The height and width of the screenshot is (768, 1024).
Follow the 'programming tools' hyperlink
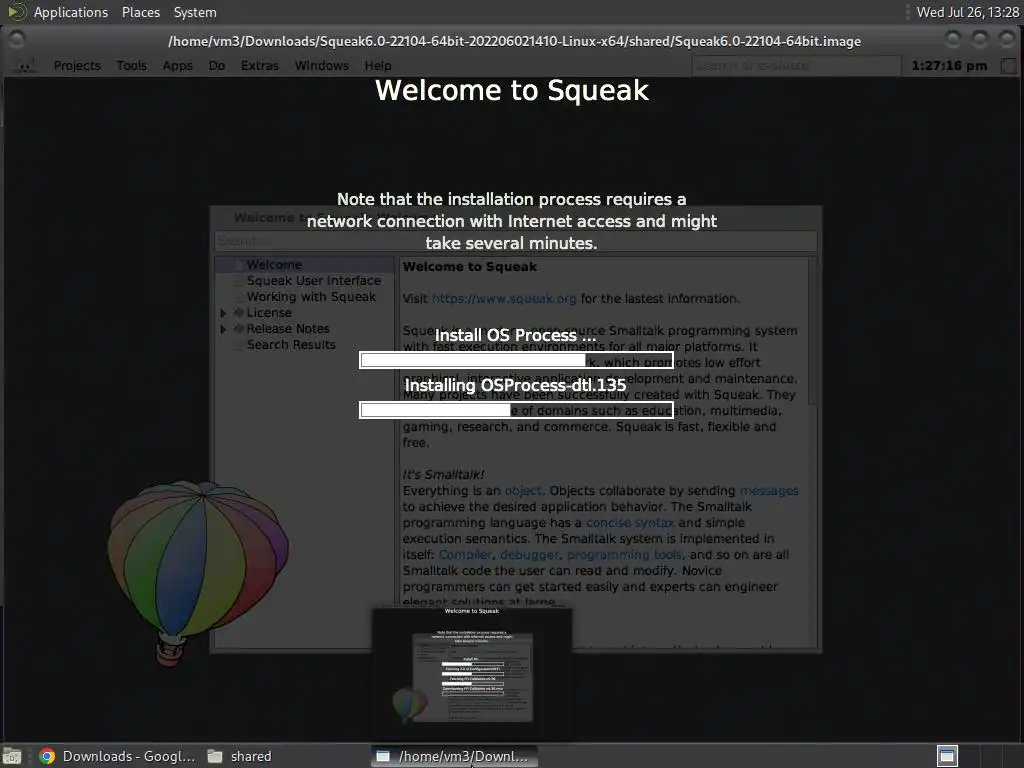click(x=624, y=555)
